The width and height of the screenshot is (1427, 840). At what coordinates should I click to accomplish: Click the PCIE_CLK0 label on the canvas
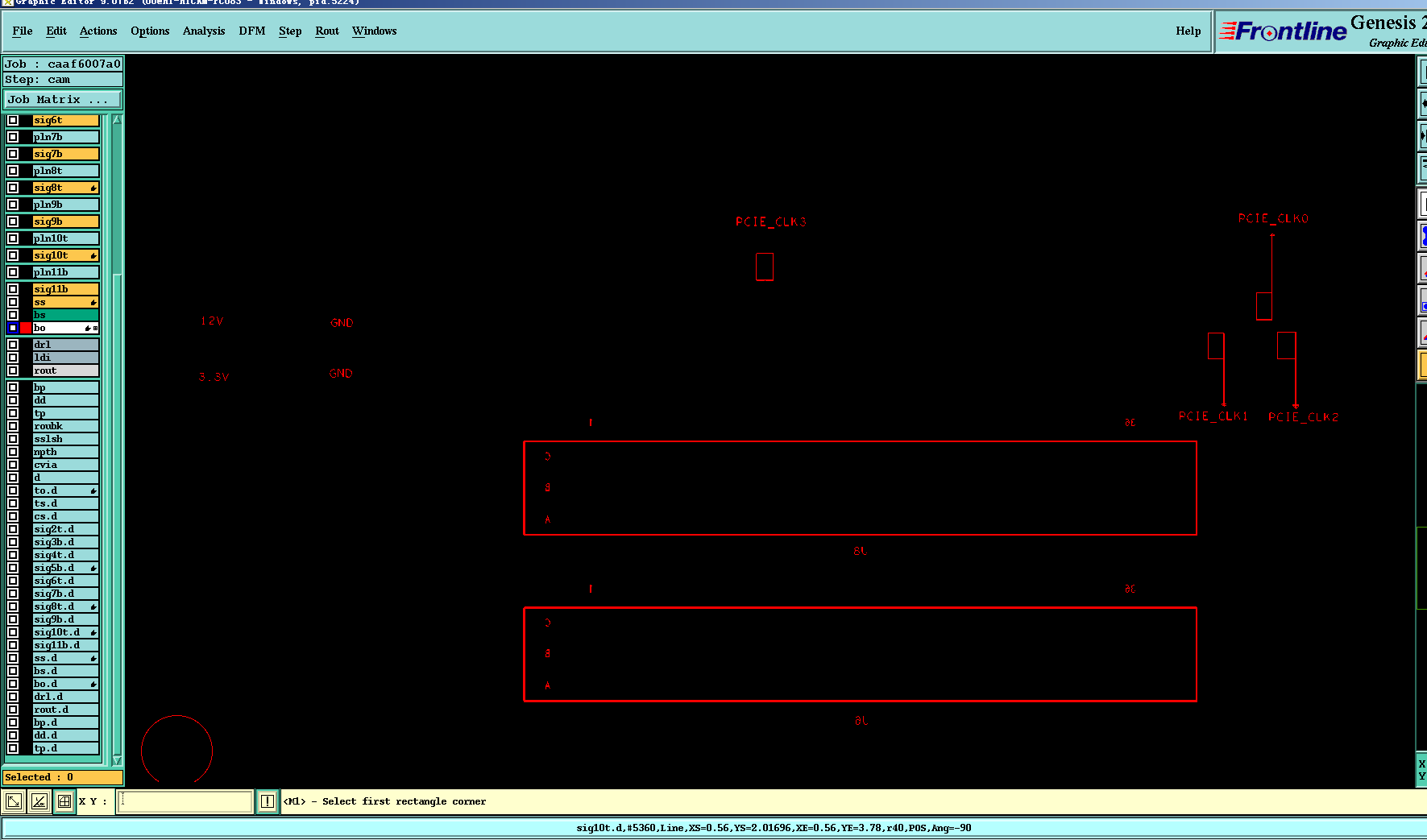pyautogui.click(x=1273, y=219)
